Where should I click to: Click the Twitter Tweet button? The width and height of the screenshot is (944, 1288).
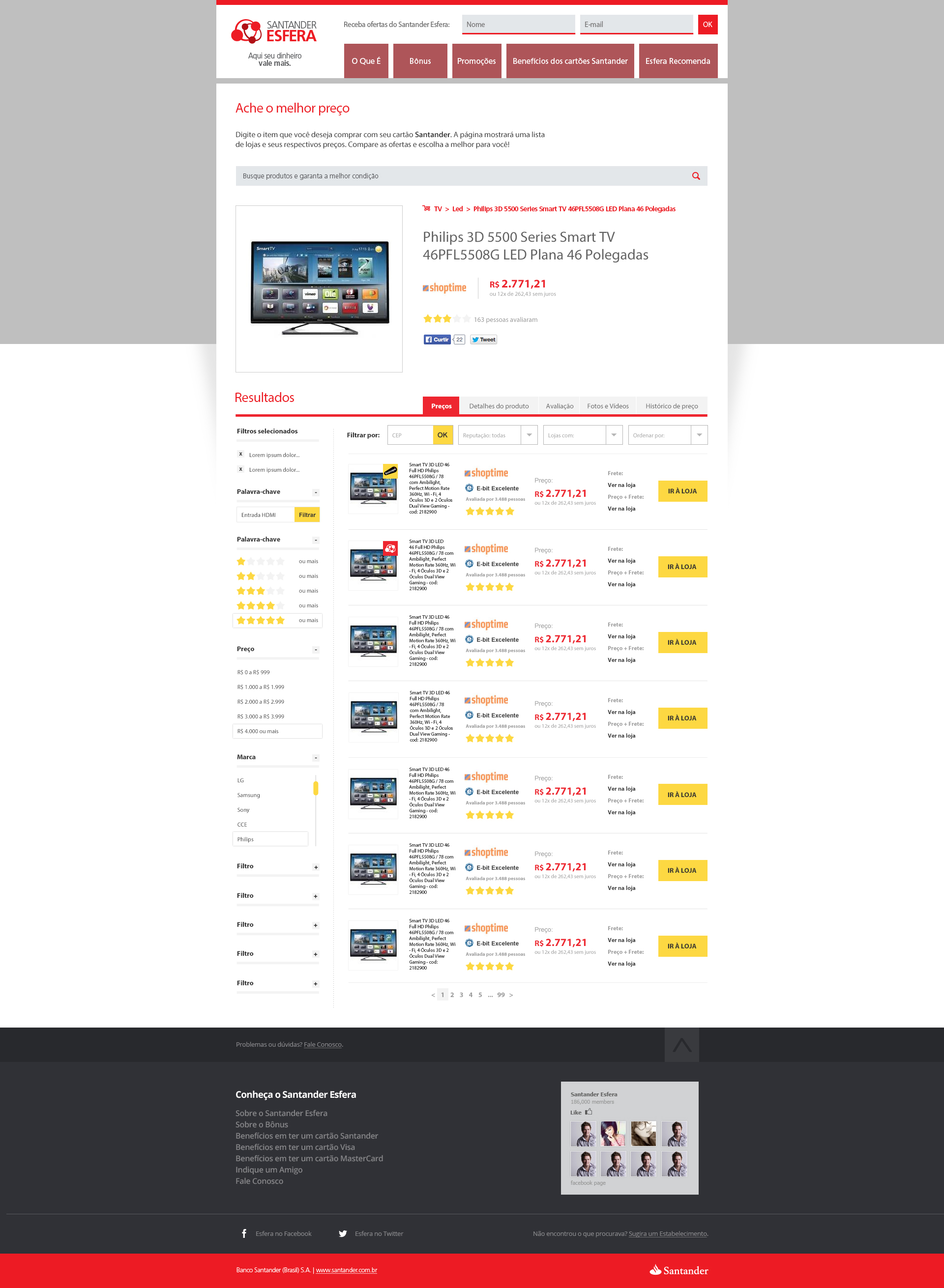pyautogui.click(x=483, y=339)
